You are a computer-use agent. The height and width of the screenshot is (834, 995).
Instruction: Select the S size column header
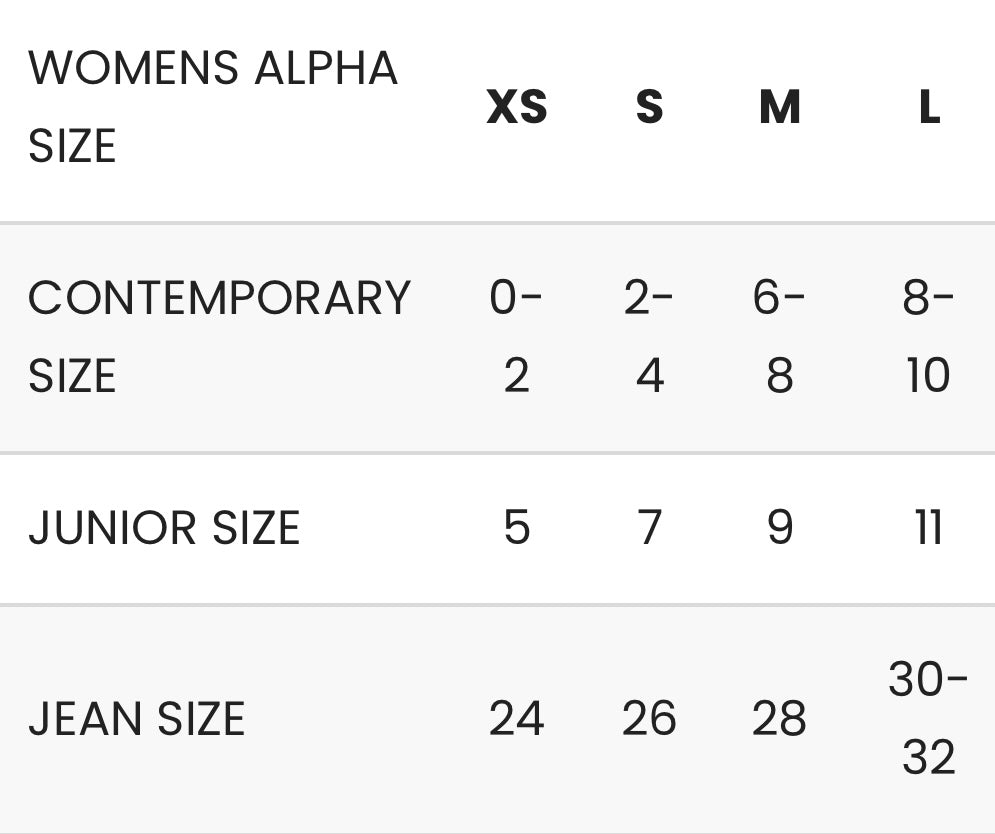pyautogui.click(x=649, y=107)
